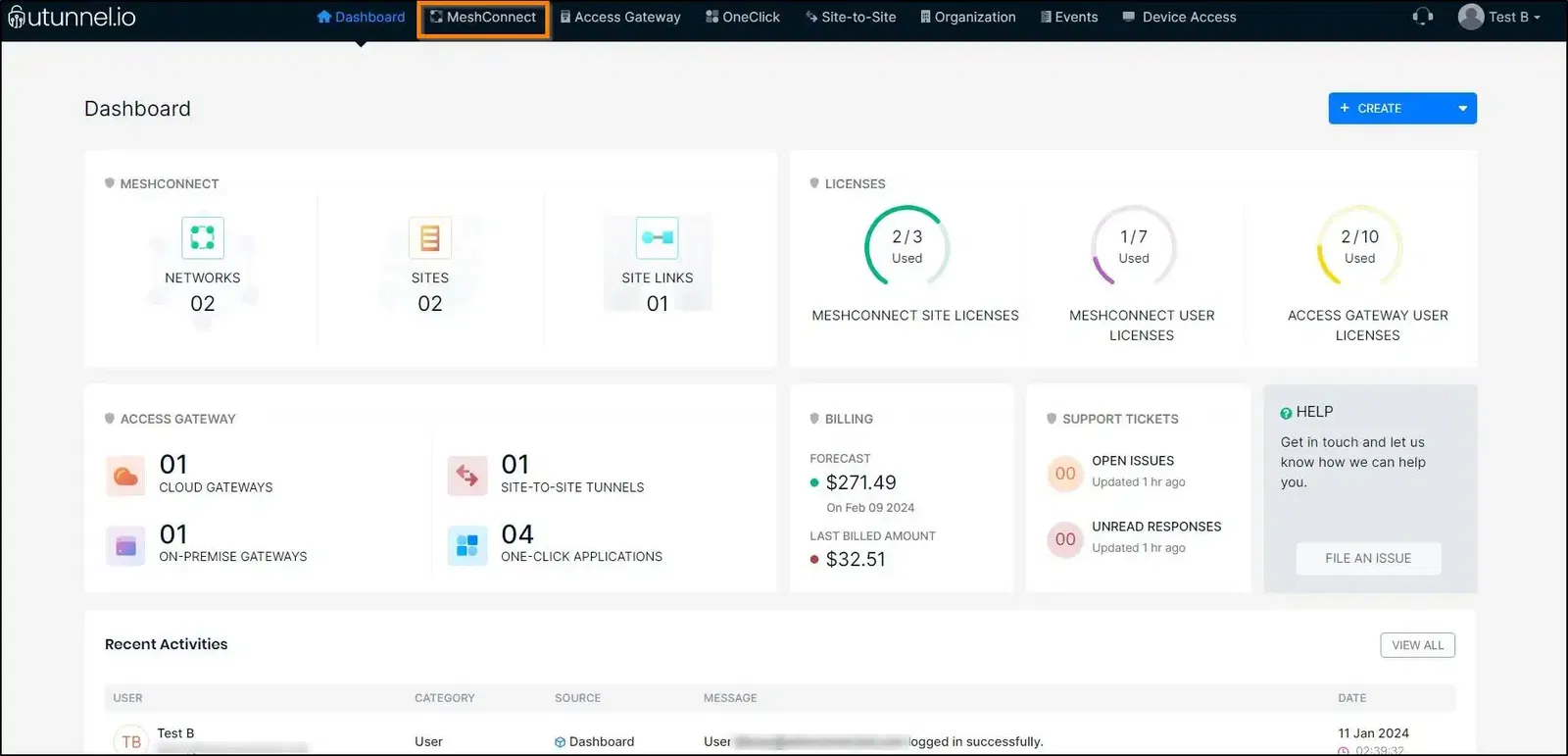
Task: Click the SOURCE column header
Action: click(x=578, y=698)
